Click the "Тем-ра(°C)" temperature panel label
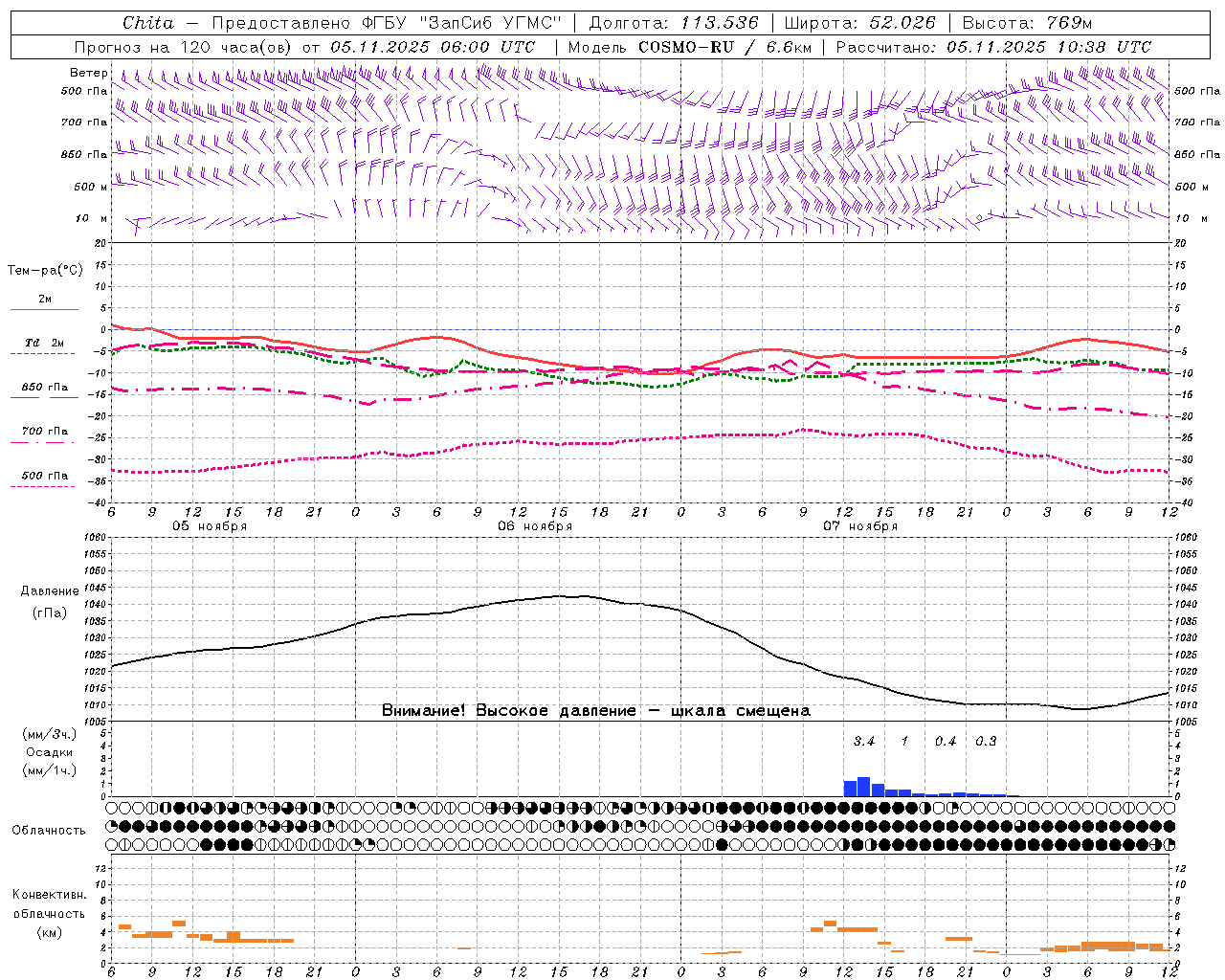This screenshot has width=1225, height=980. tap(45, 271)
